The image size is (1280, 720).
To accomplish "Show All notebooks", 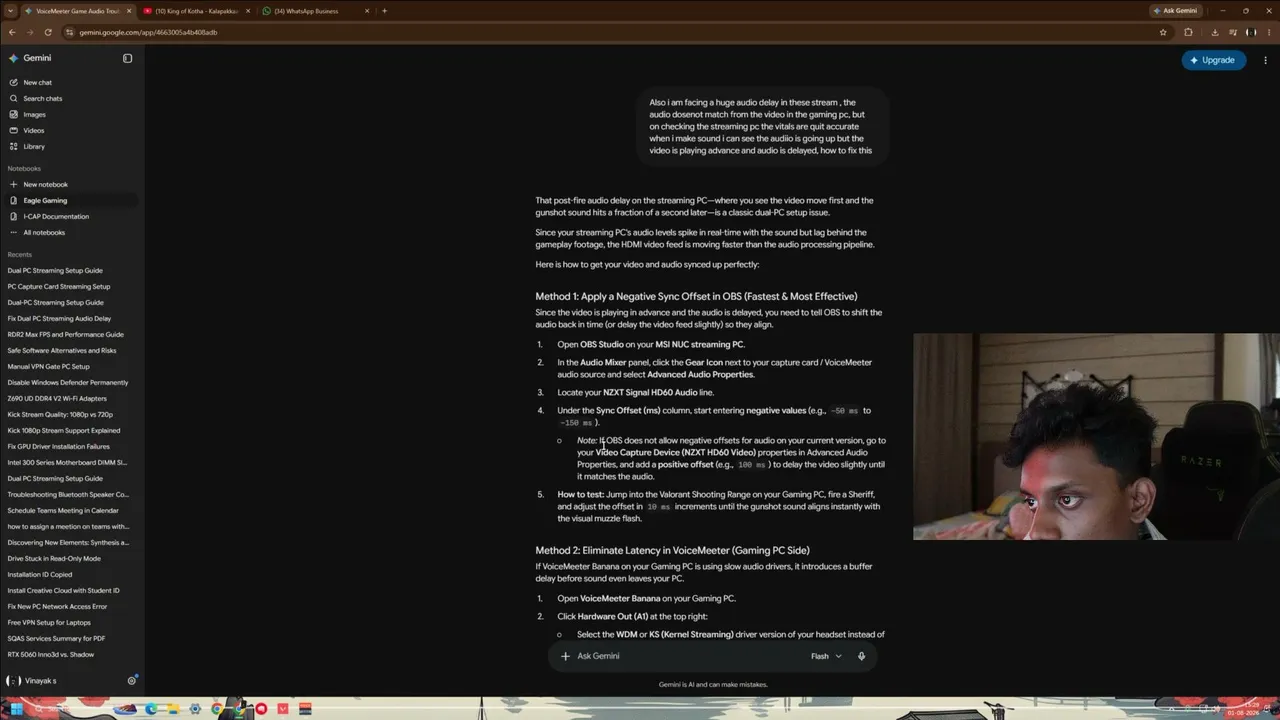I will click(x=44, y=232).
